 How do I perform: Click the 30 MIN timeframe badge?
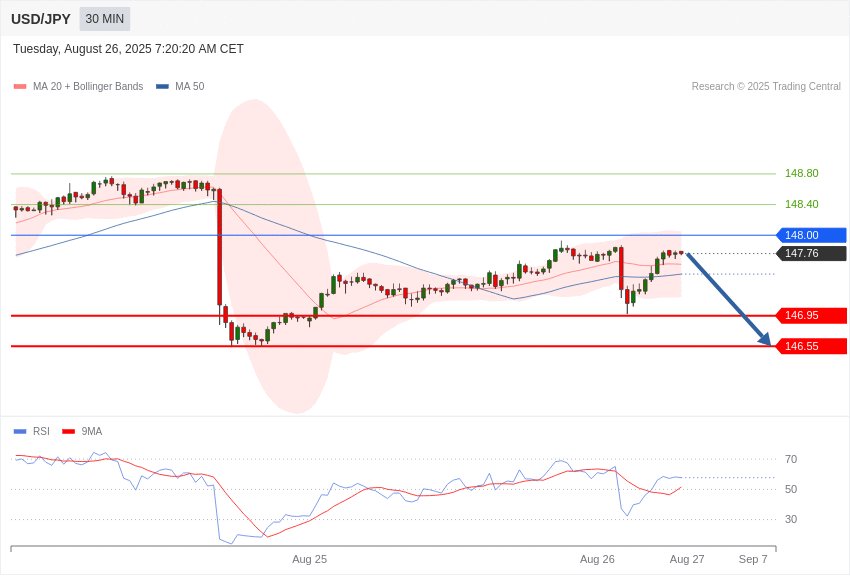click(x=105, y=19)
